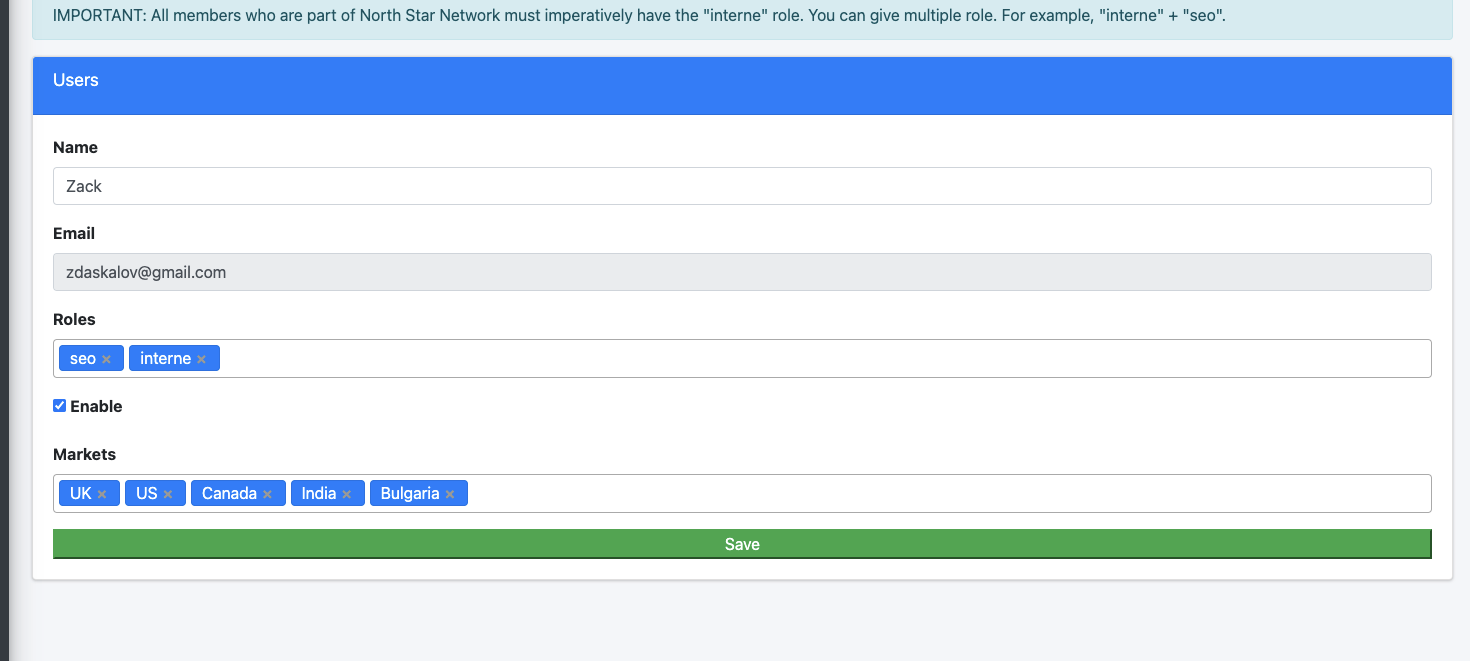
Task: Select the interne tag label
Action: coord(165,359)
